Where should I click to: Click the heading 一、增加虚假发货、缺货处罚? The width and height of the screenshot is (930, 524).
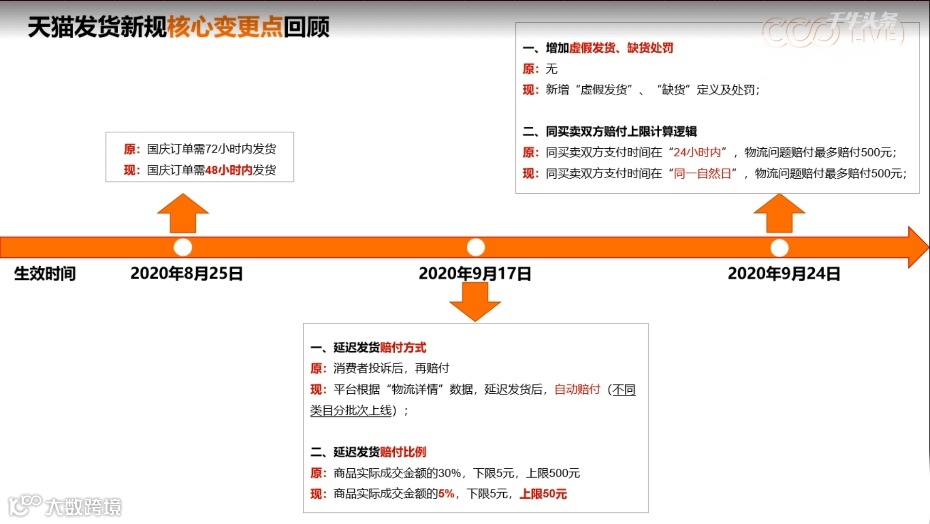click(x=598, y=48)
